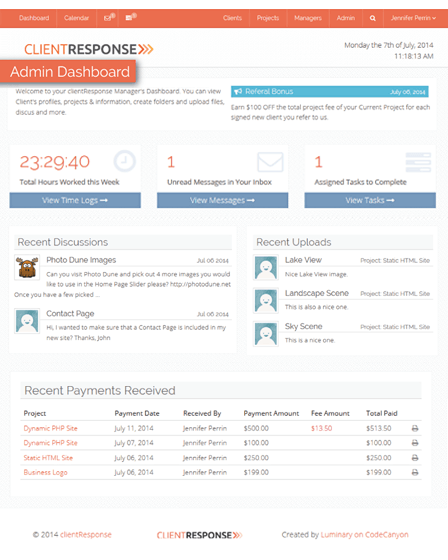Open the Lake View upload thumbnail
448x560 pixels.
266,267
